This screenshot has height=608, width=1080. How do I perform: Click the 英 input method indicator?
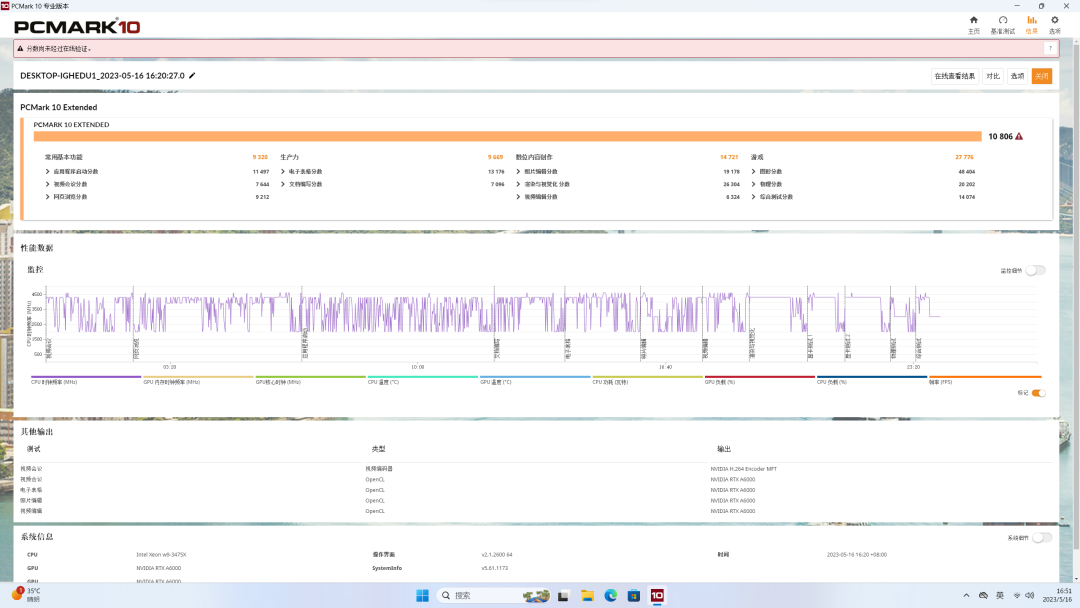[x=999, y=596]
